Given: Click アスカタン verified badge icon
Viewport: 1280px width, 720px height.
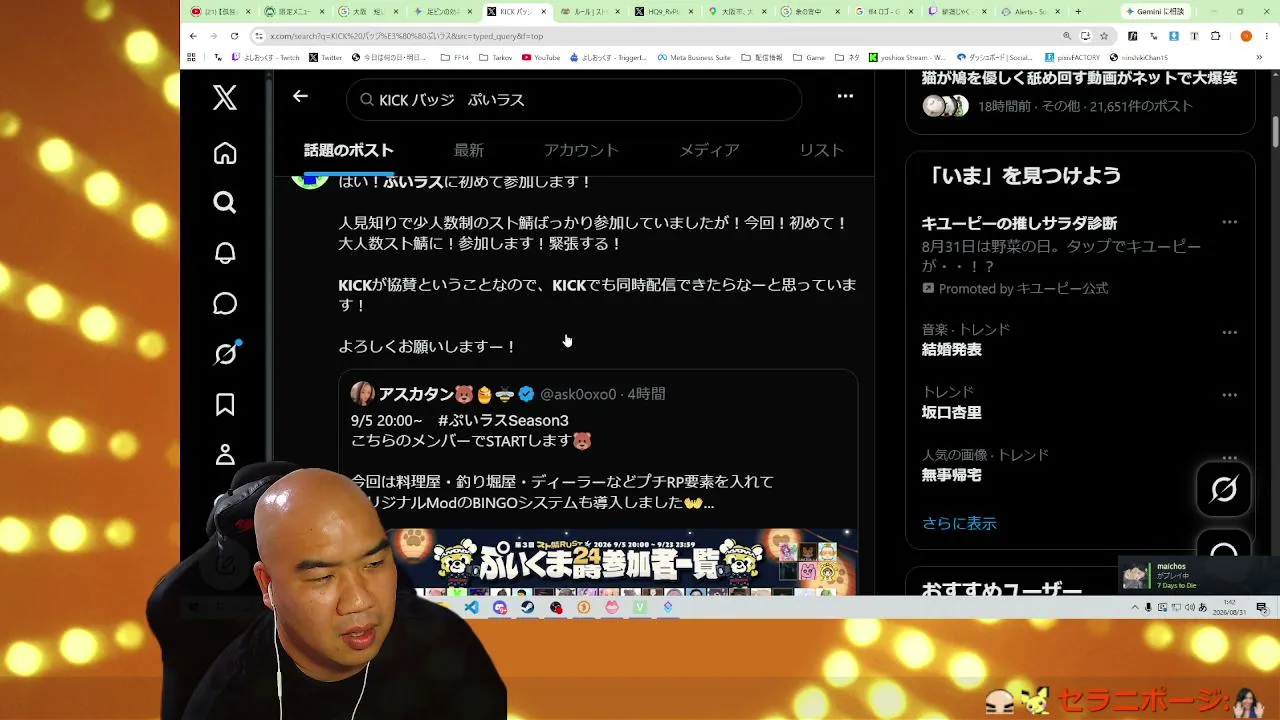Looking at the screenshot, I should click(526, 394).
